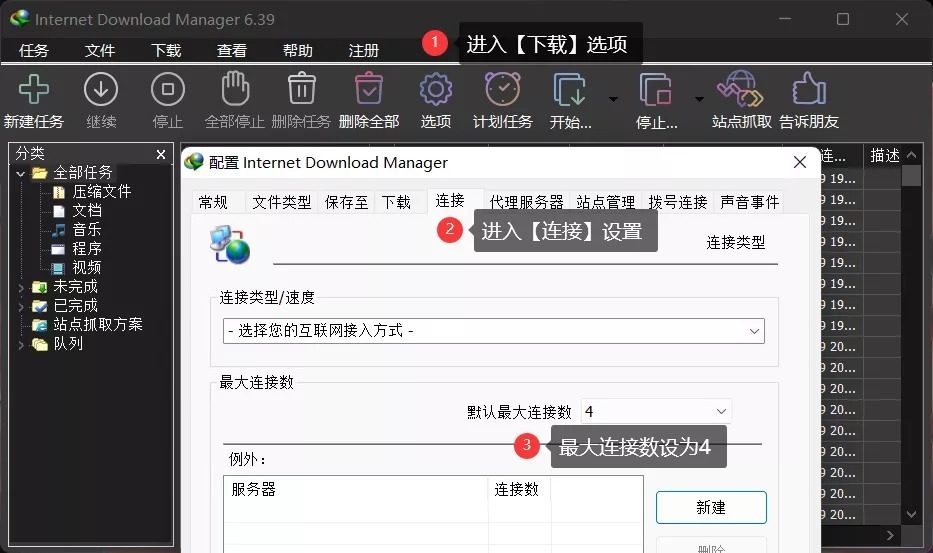Open 计划任务 alarm clock icon
Image resolution: width=933 pixels, height=553 pixels.
pyautogui.click(x=503, y=89)
